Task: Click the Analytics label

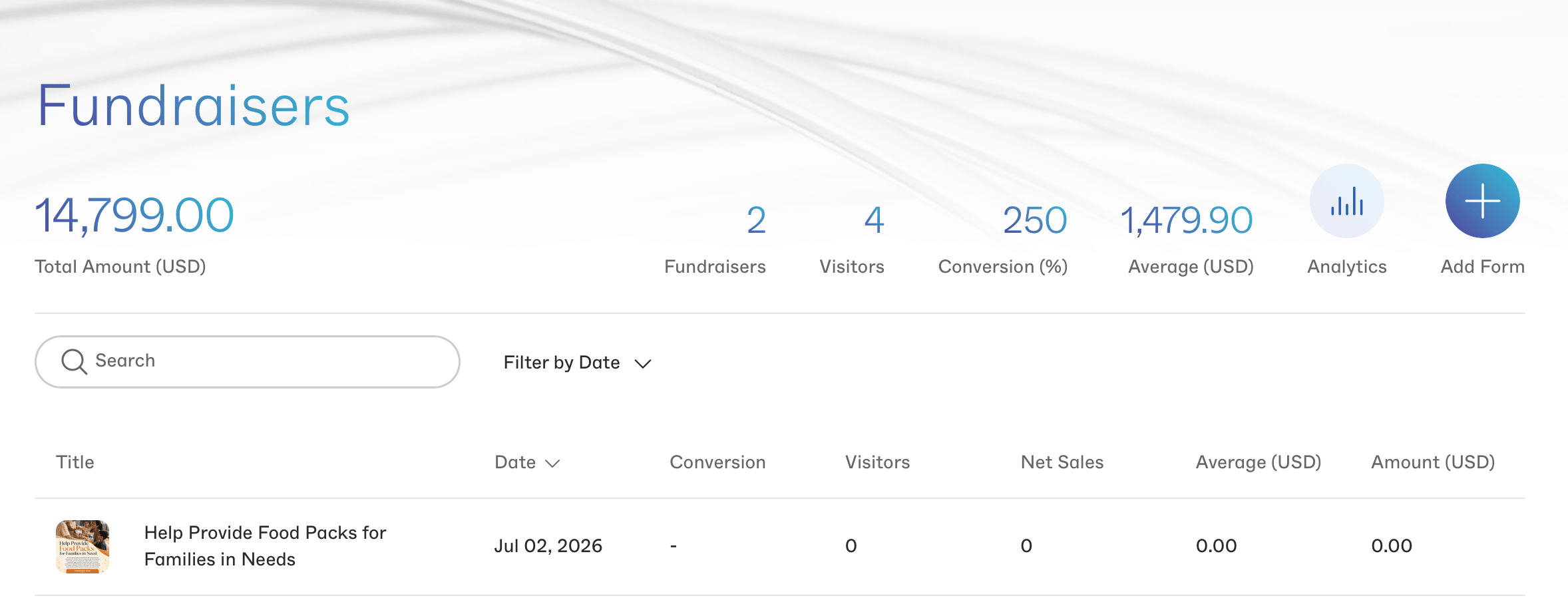Action: coord(1347,267)
